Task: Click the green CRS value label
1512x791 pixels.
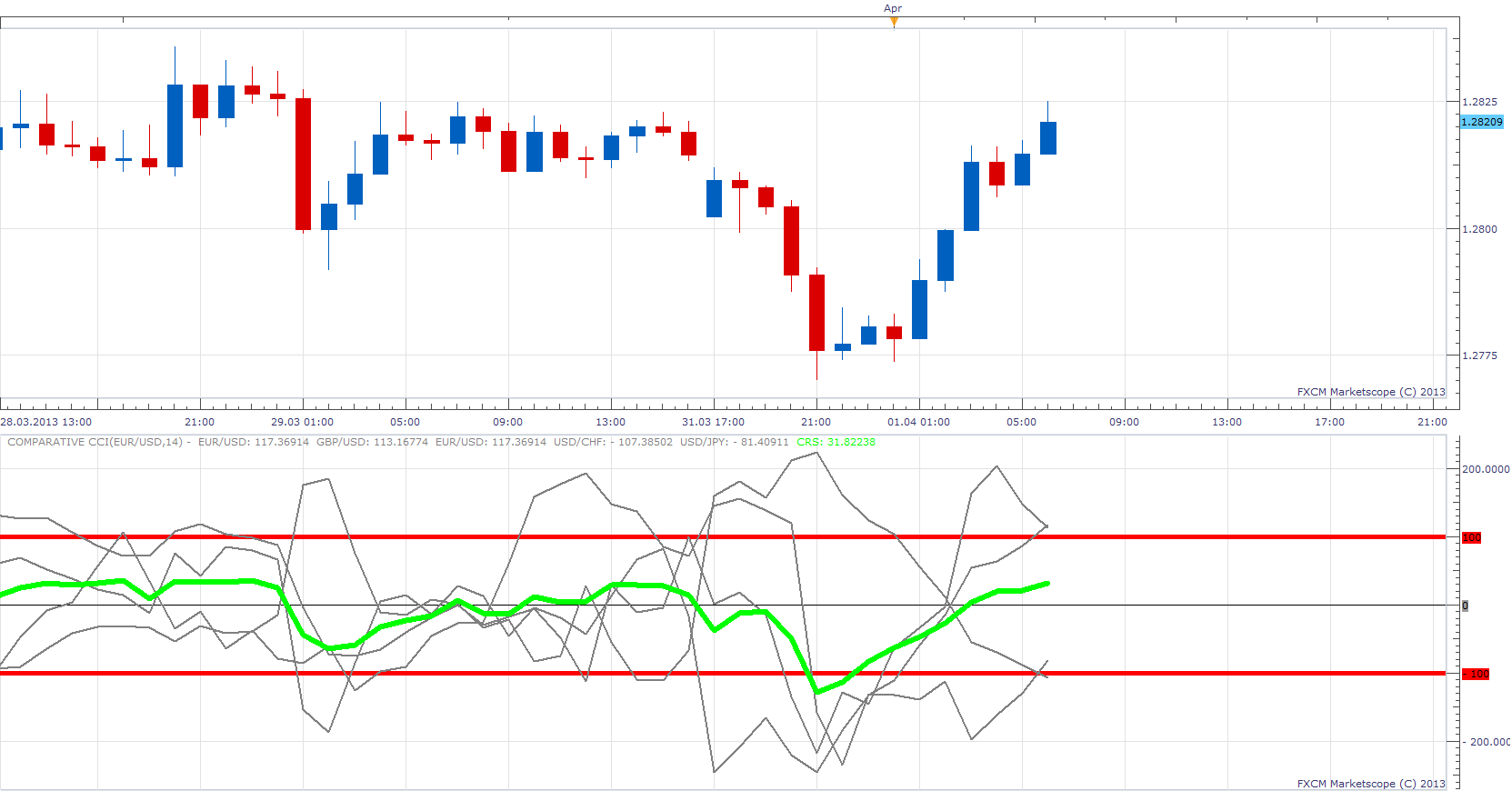Action: pos(836,442)
